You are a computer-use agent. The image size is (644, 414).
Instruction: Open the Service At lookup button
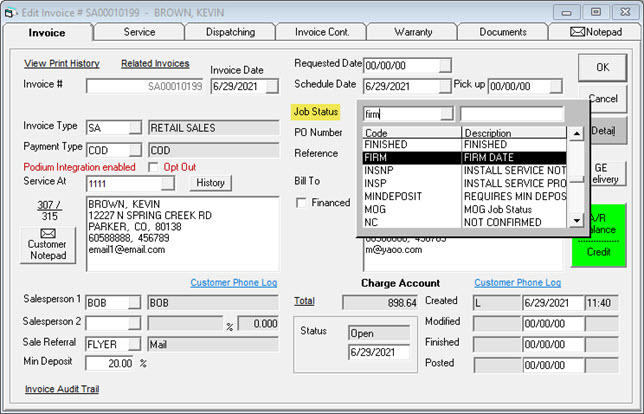tap(168, 183)
